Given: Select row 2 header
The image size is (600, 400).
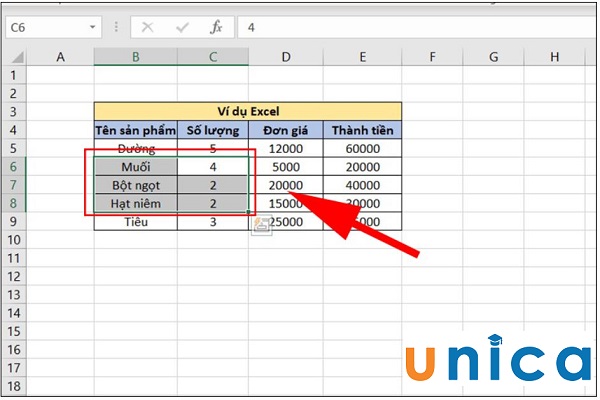Looking at the screenshot, I should tap(14, 93).
